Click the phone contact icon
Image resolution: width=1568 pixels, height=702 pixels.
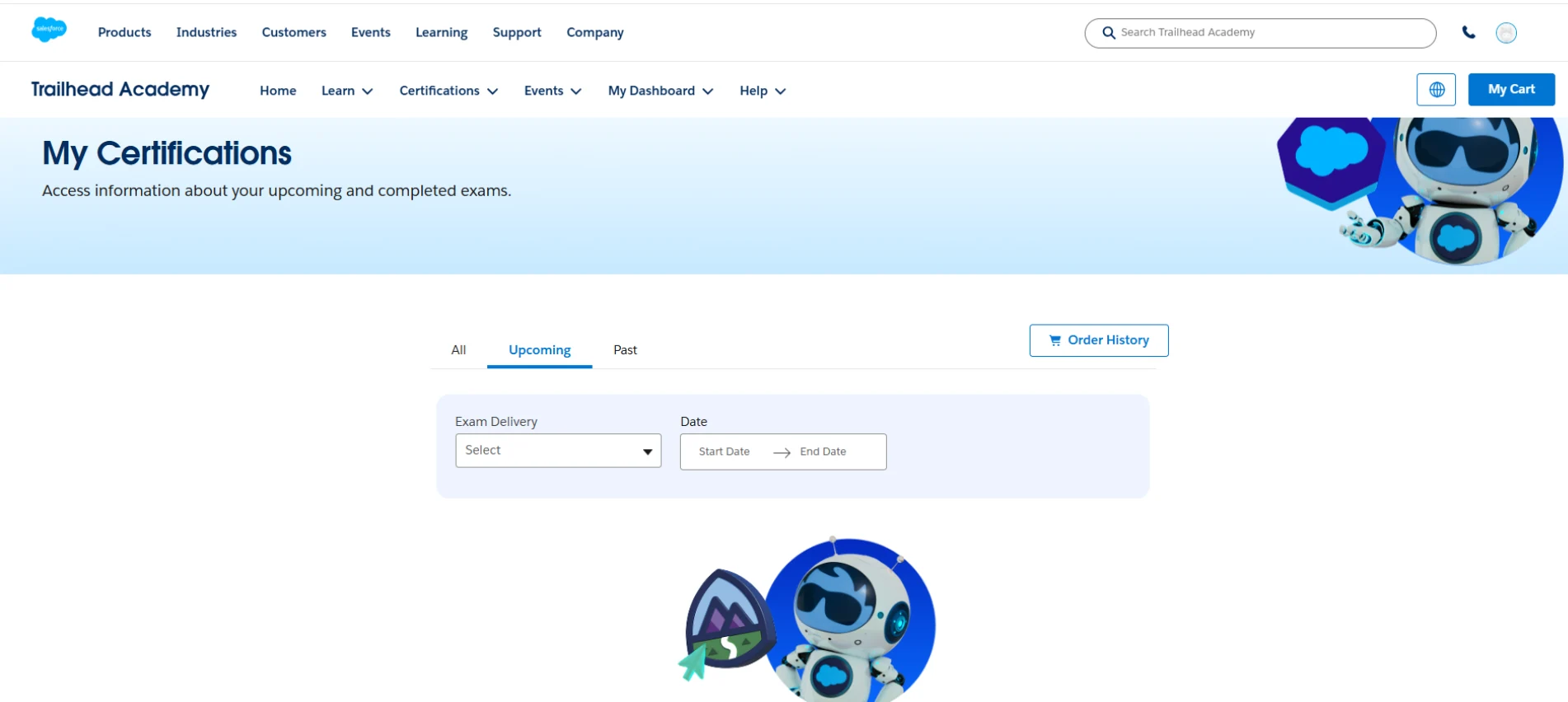coord(1468,32)
